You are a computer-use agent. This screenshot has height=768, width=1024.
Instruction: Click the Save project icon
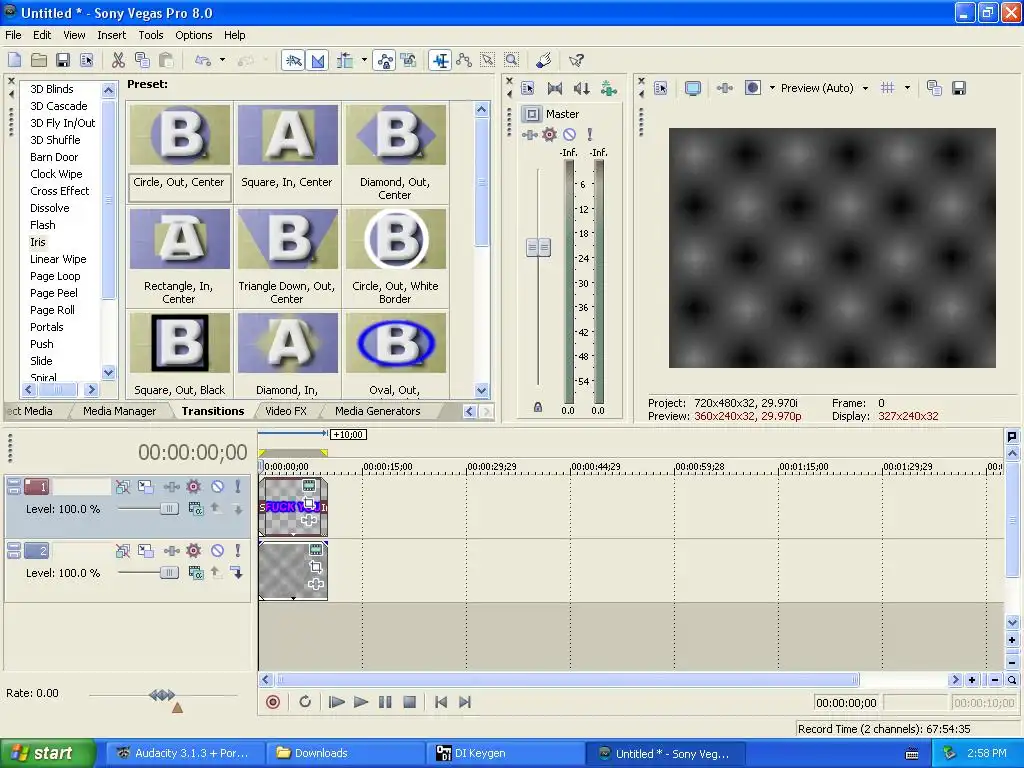(x=63, y=60)
